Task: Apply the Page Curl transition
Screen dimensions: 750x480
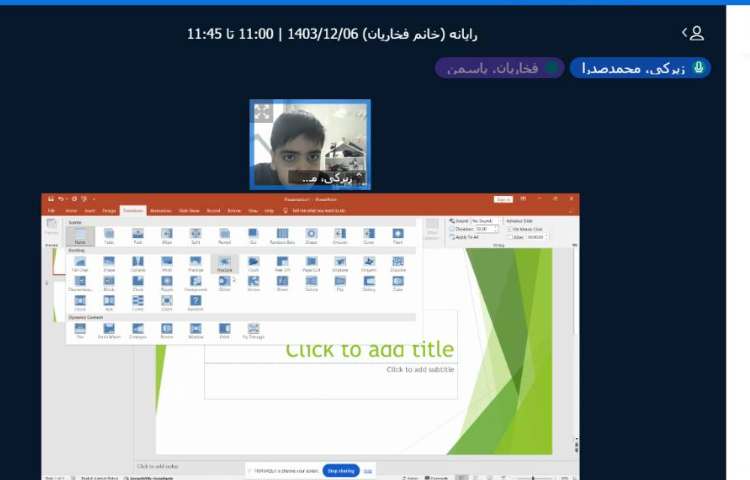Action: pos(311,263)
